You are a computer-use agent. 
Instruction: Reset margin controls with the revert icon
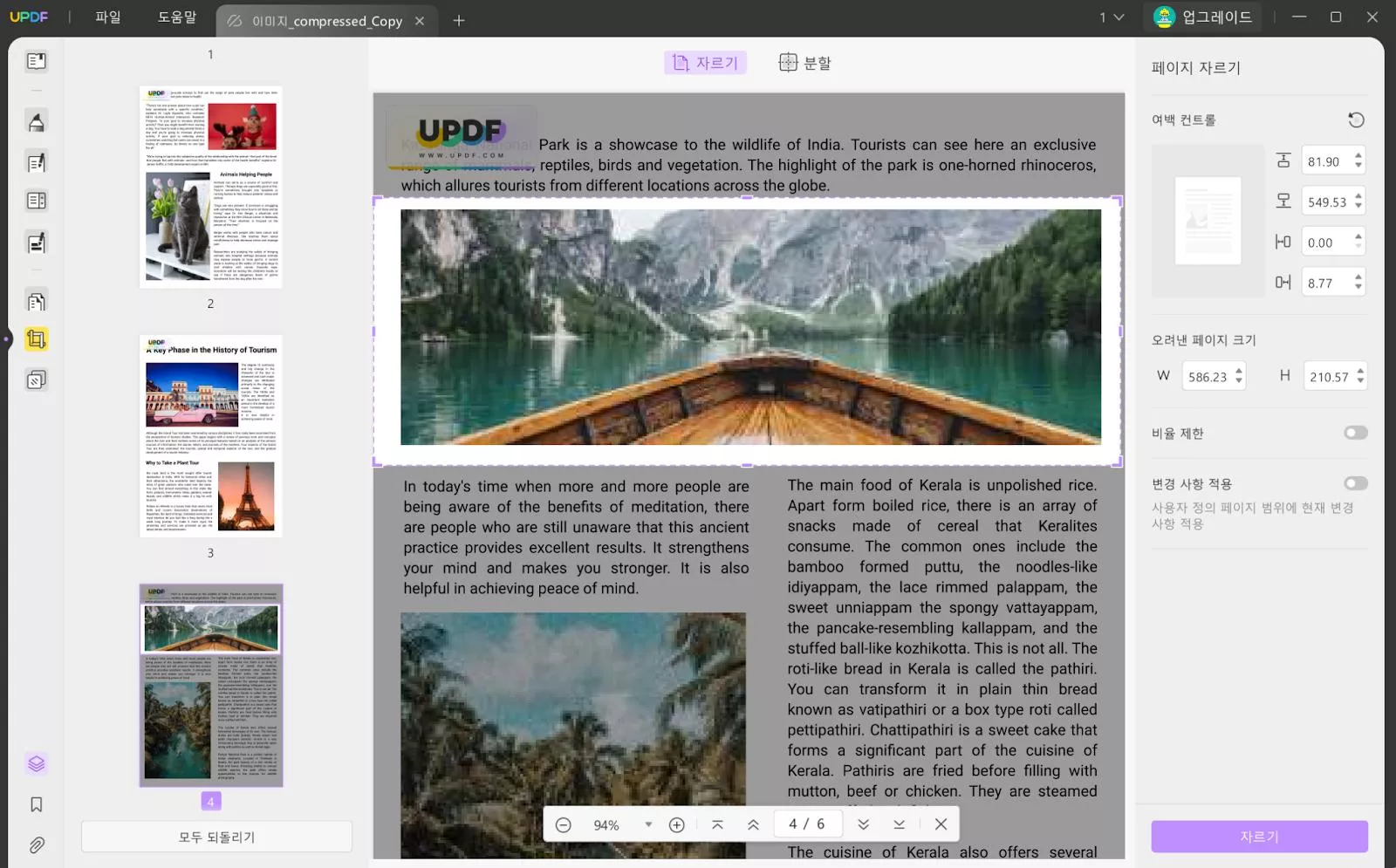pyautogui.click(x=1356, y=120)
